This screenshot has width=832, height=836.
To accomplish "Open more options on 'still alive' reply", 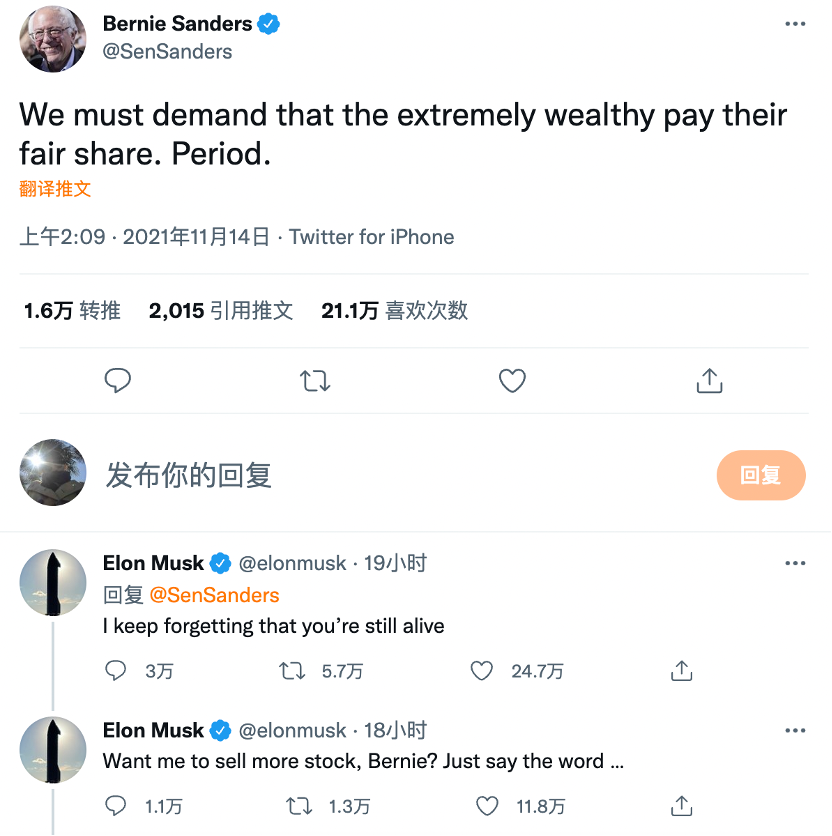I will (795, 563).
